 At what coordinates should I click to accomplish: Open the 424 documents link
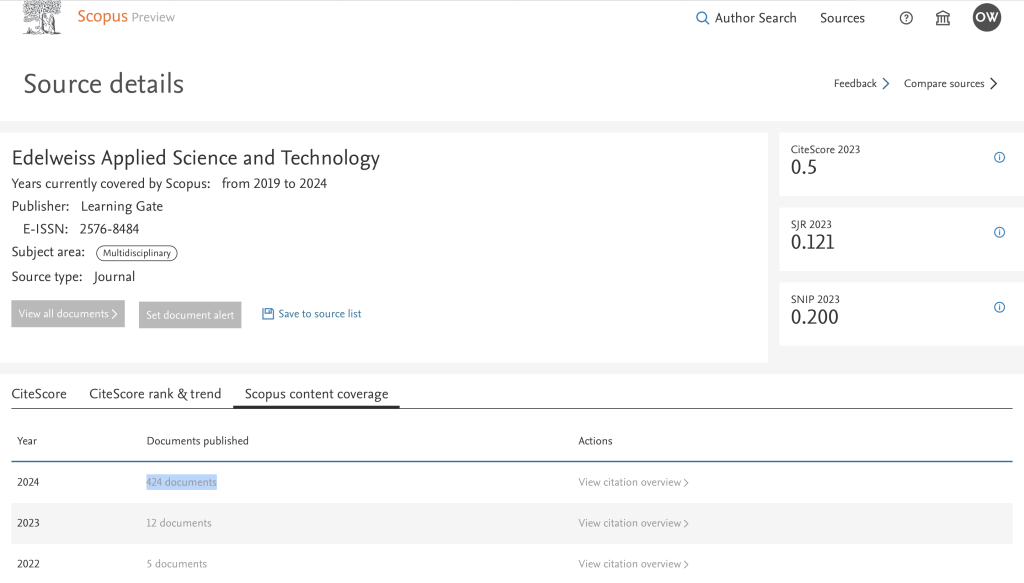(181, 482)
